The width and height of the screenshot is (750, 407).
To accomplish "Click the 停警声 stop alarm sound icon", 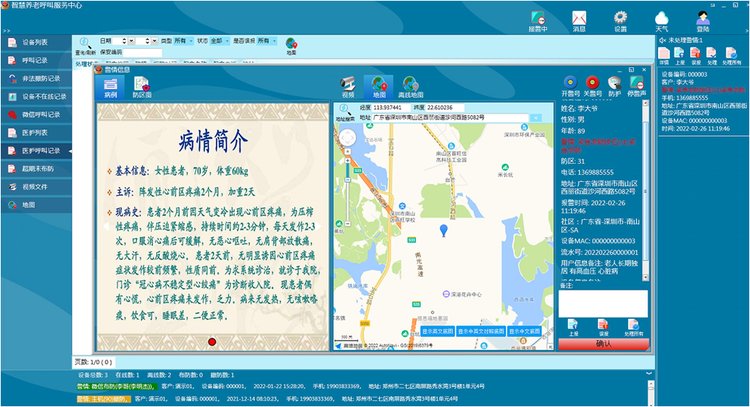I will click(x=637, y=84).
